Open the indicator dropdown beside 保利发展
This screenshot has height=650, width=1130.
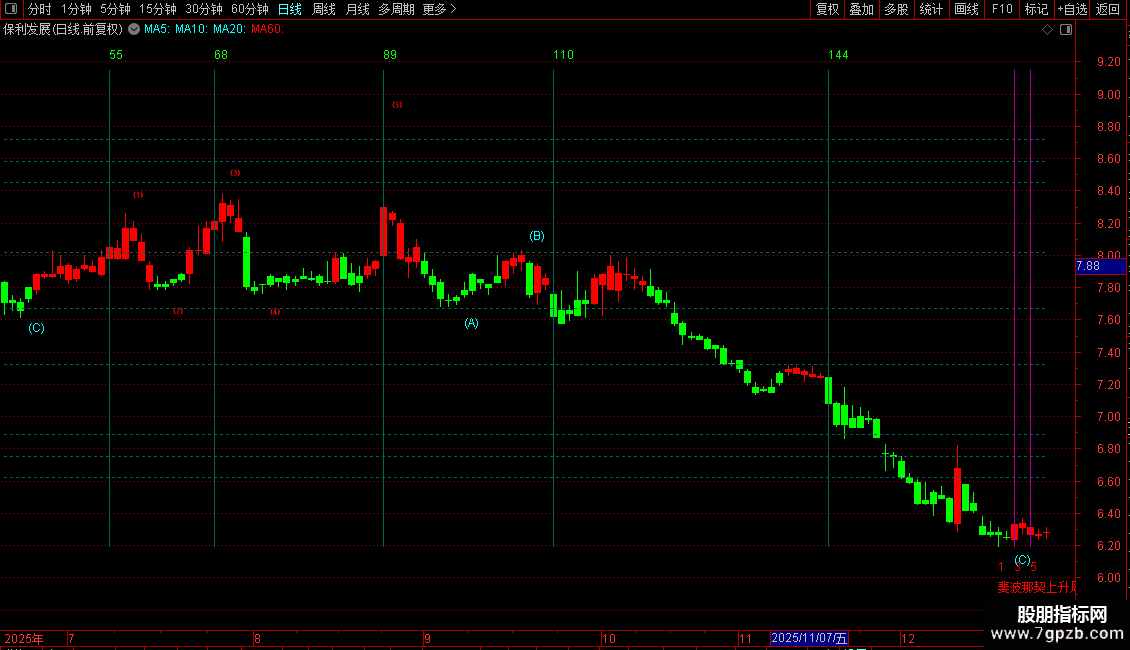pos(134,29)
